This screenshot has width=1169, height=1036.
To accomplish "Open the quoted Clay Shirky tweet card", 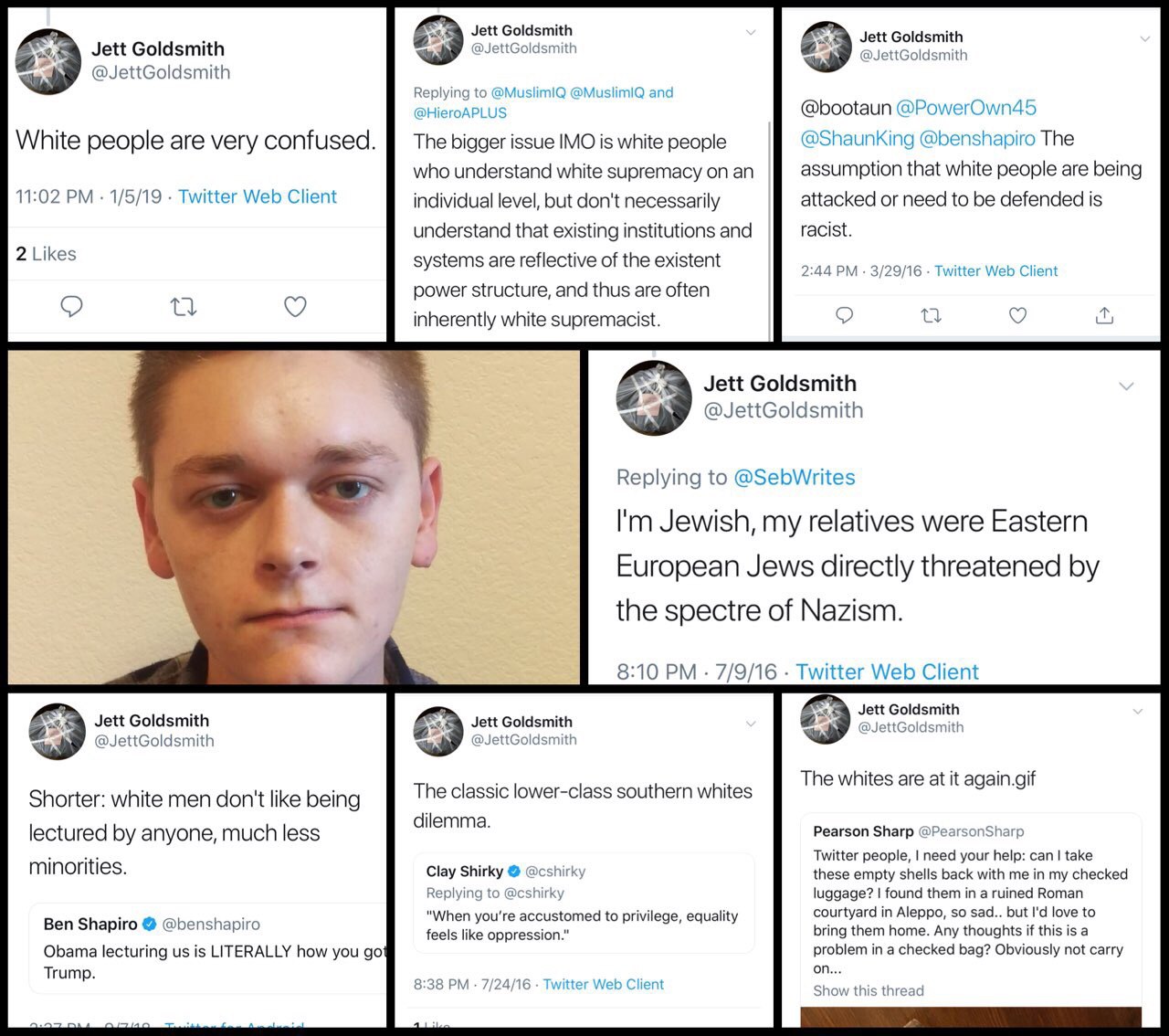I will 584,903.
